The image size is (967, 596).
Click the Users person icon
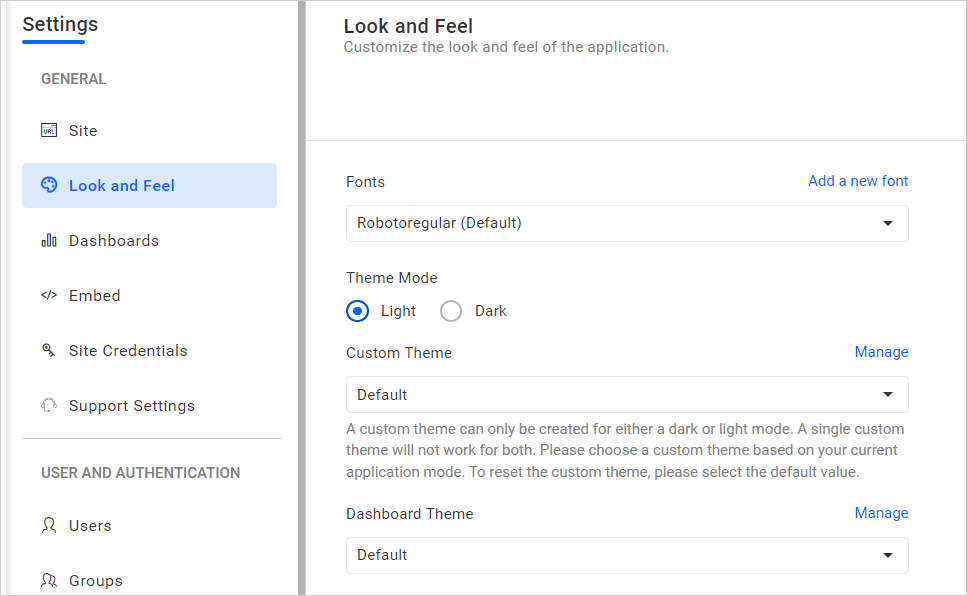(x=49, y=526)
